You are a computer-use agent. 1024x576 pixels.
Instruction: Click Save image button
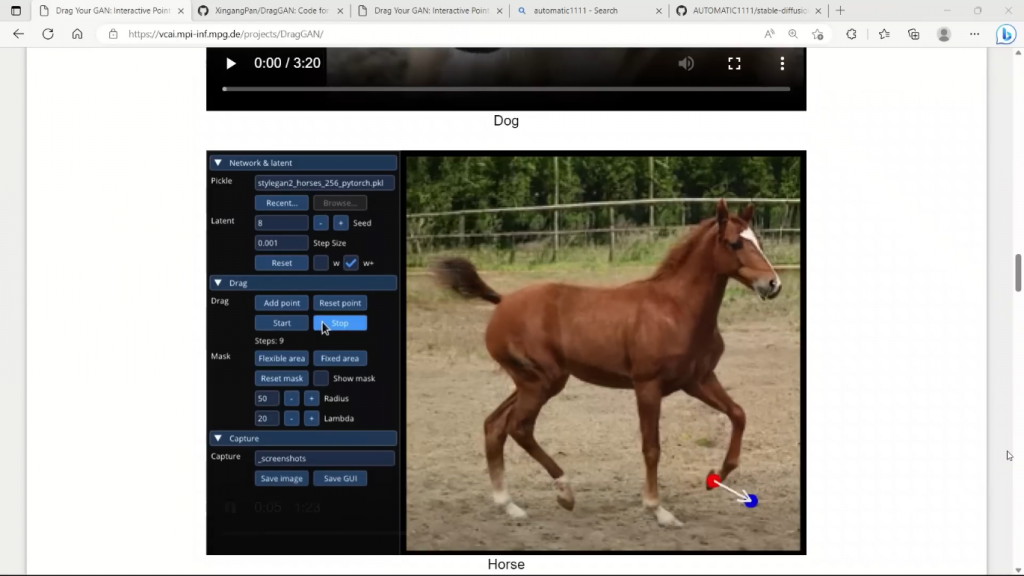[x=281, y=479]
